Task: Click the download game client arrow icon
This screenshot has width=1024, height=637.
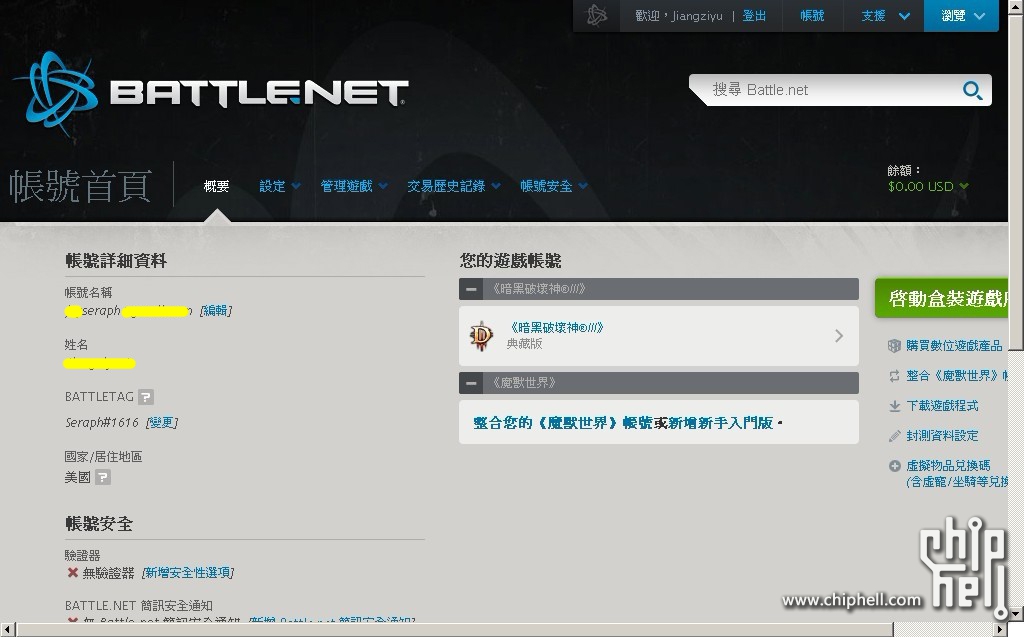Action: (894, 406)
